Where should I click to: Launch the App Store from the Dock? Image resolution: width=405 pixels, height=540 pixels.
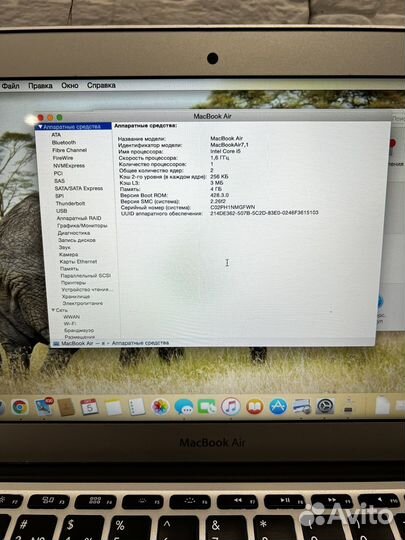point(278,407)
